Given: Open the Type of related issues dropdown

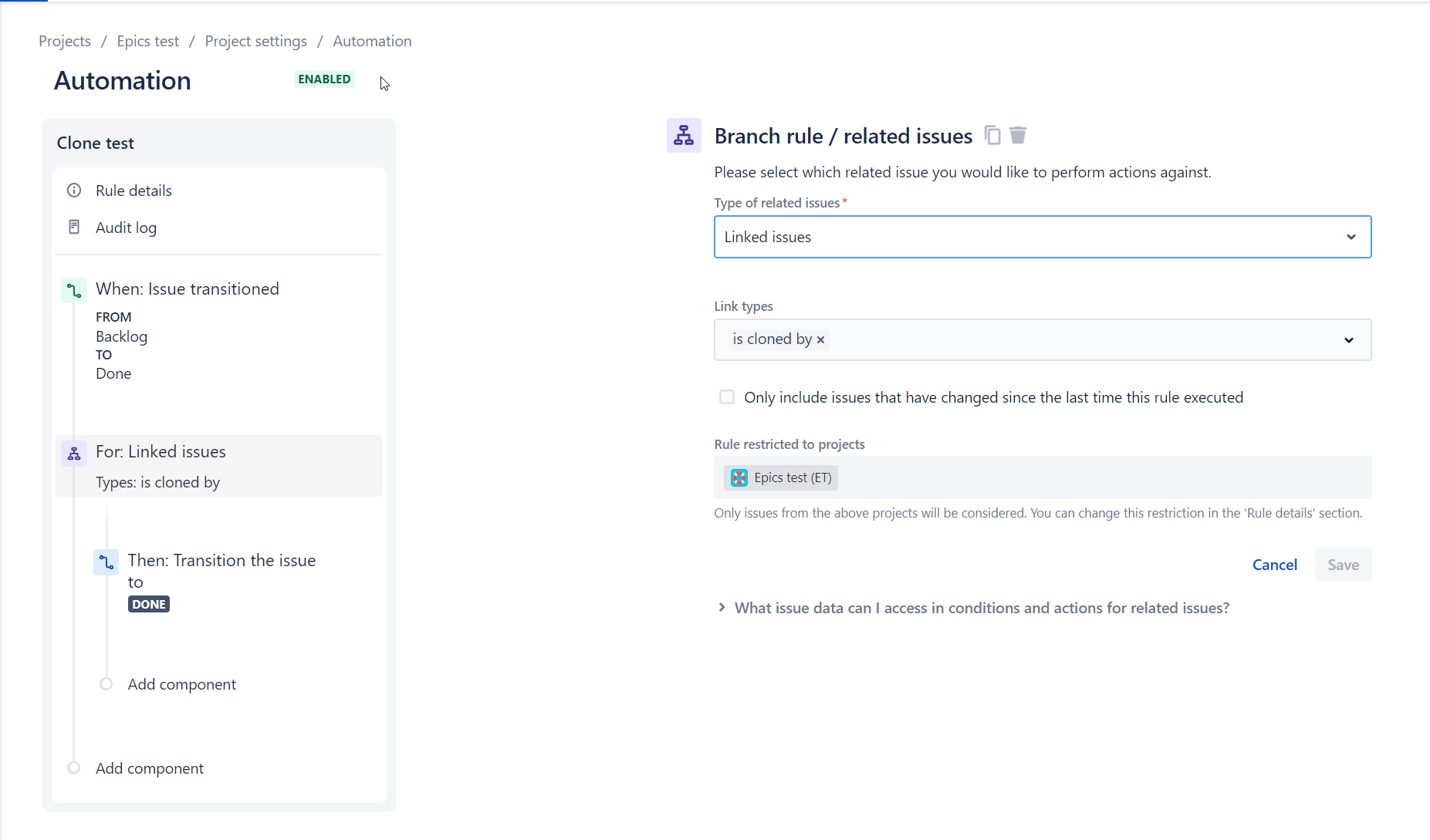Looking at the screenshot, I should pyautogui.click(x=1351, y=237).
